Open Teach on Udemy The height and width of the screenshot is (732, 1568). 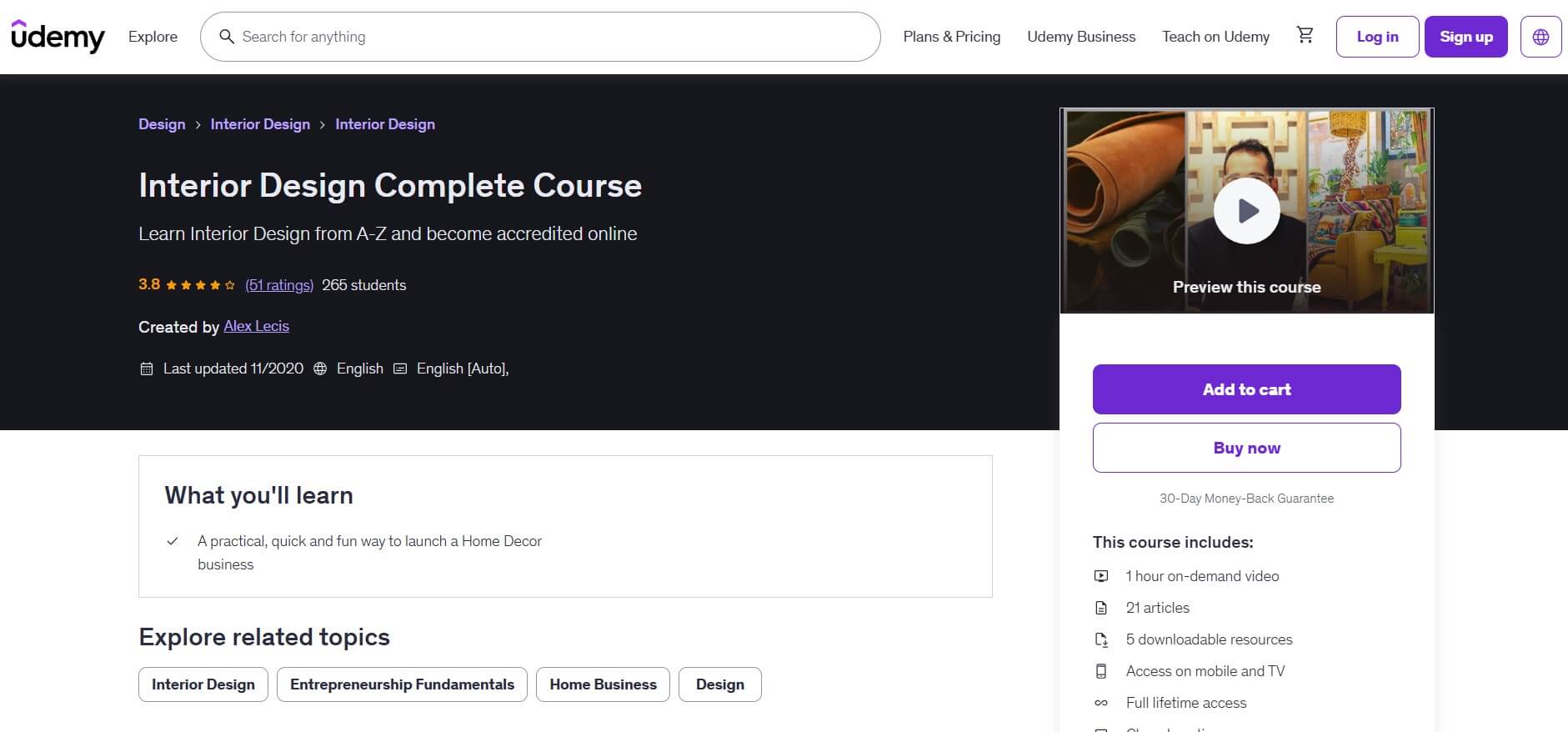(1215, 37)
